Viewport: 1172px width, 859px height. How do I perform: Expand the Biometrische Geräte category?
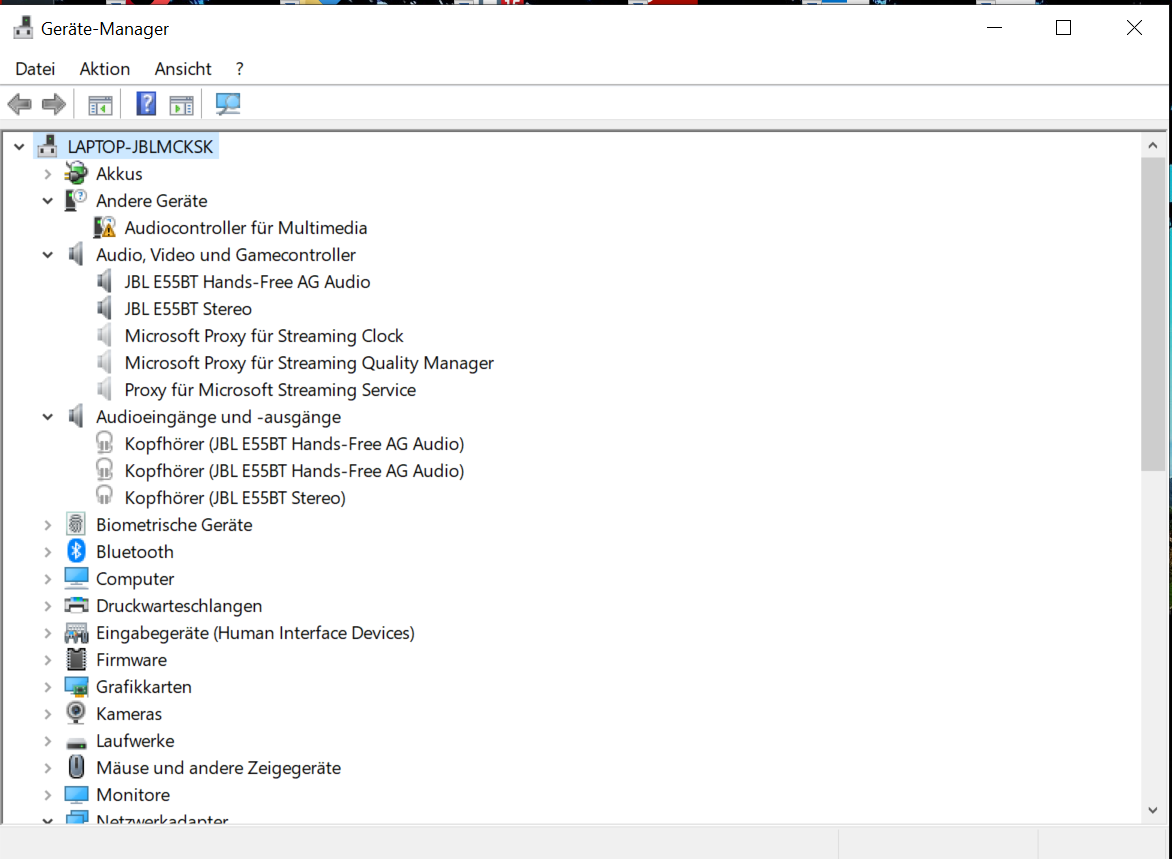pyautogui.click(x=48, y=525)
